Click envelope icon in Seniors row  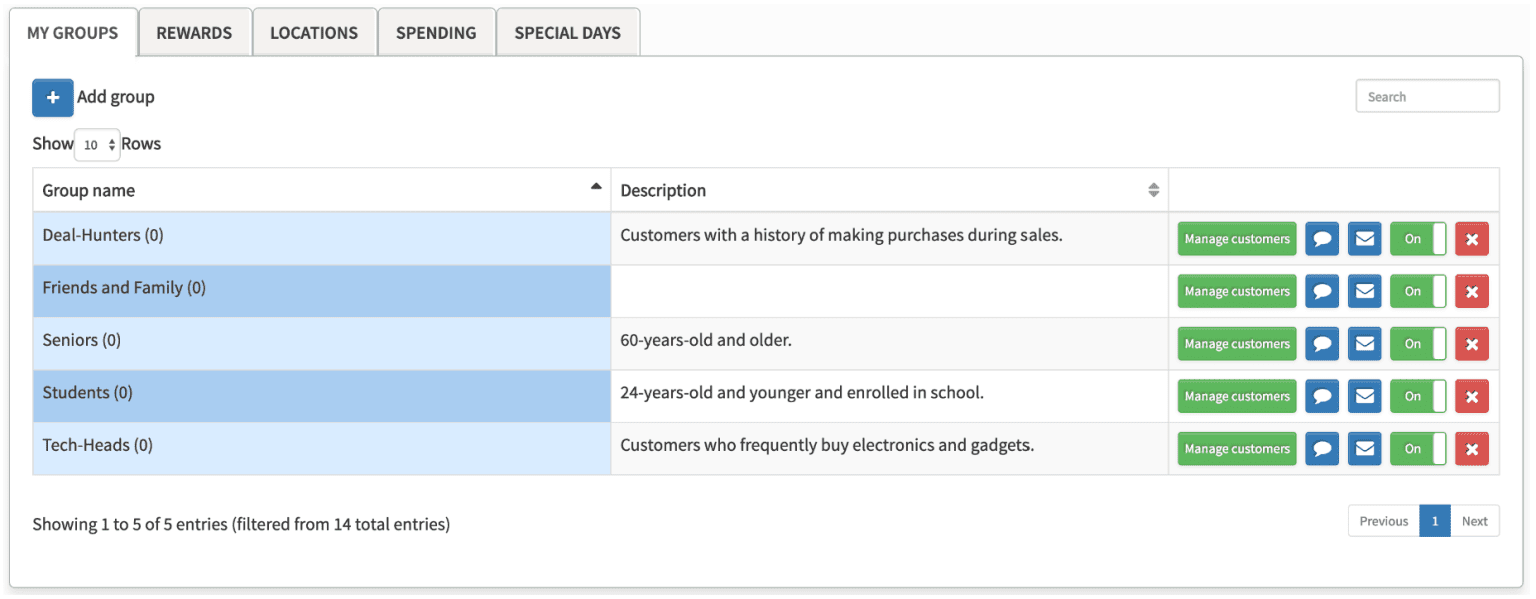click(1364, 344)
